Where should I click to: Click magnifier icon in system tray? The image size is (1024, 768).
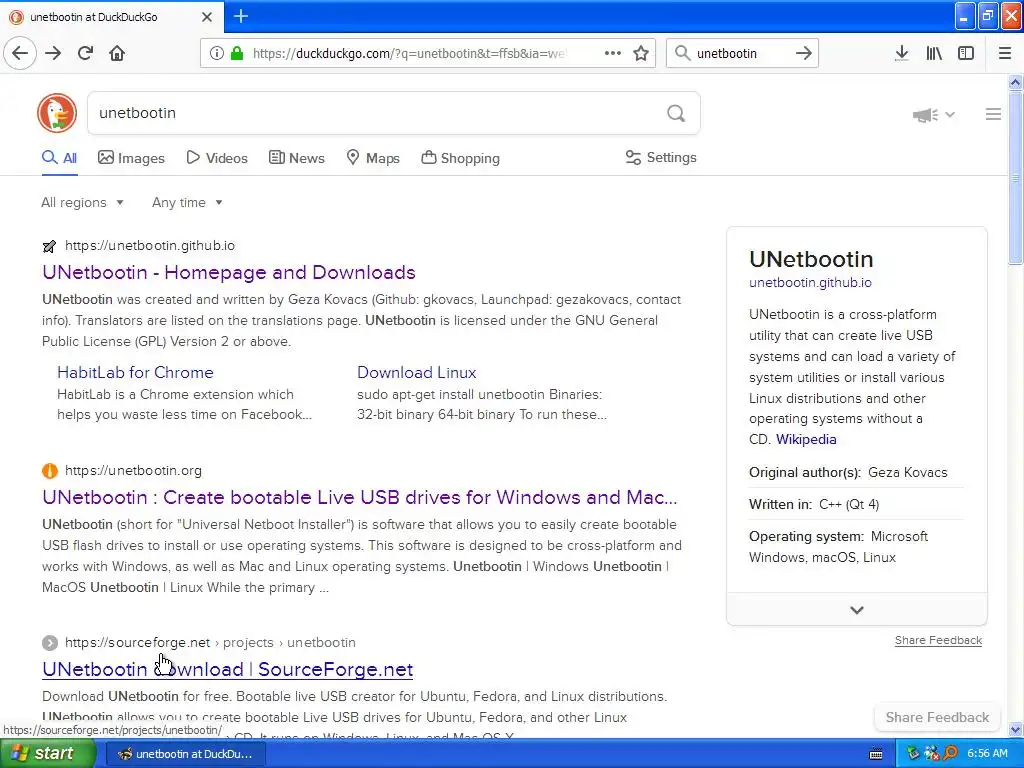[x=951, y=754]
